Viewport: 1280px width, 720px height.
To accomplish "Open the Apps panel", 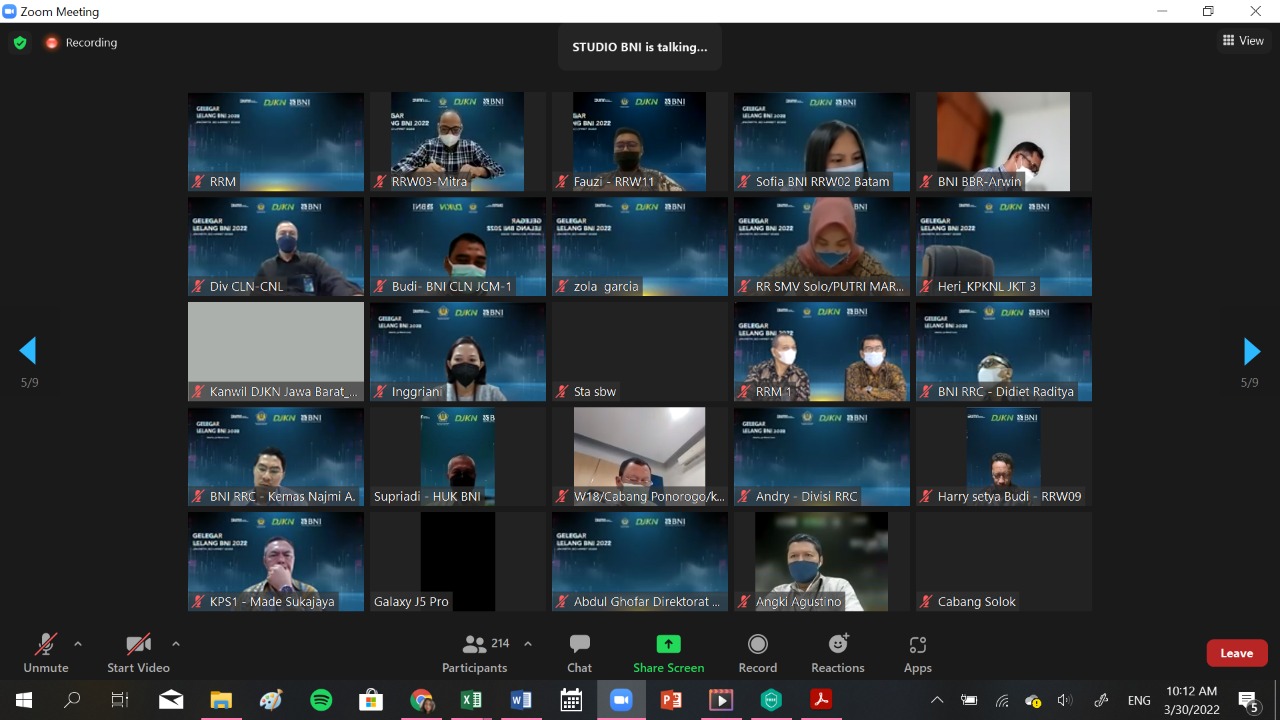I will (917, 653).
